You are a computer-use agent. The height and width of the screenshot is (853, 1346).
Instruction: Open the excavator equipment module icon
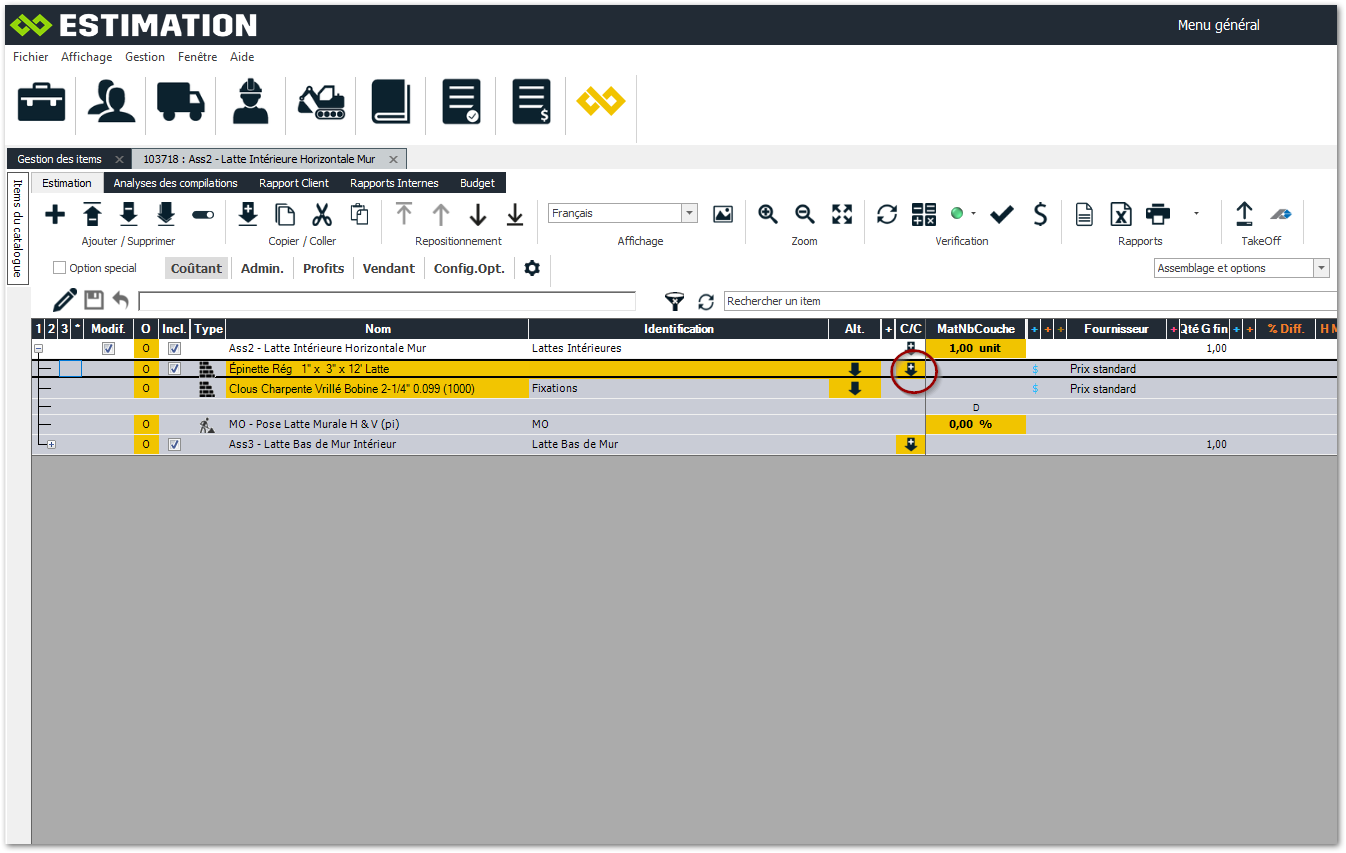tap(322, 102)
